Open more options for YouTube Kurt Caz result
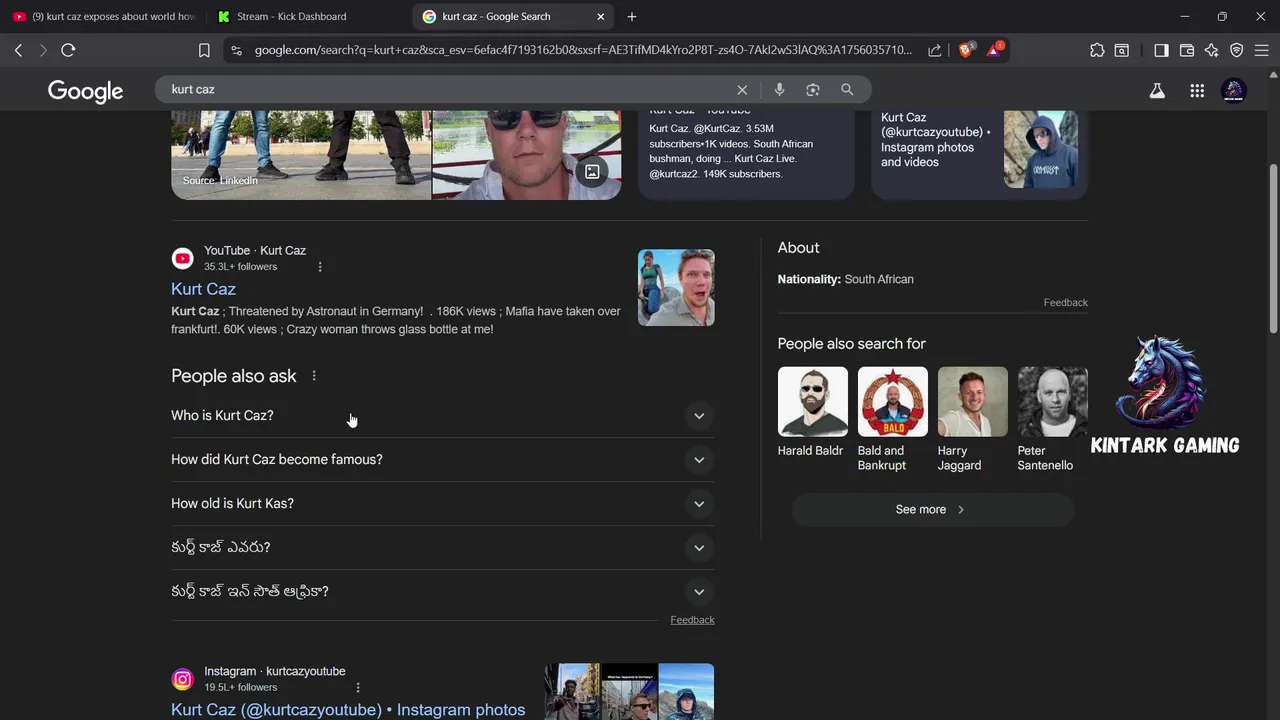 tap(320, 267)
